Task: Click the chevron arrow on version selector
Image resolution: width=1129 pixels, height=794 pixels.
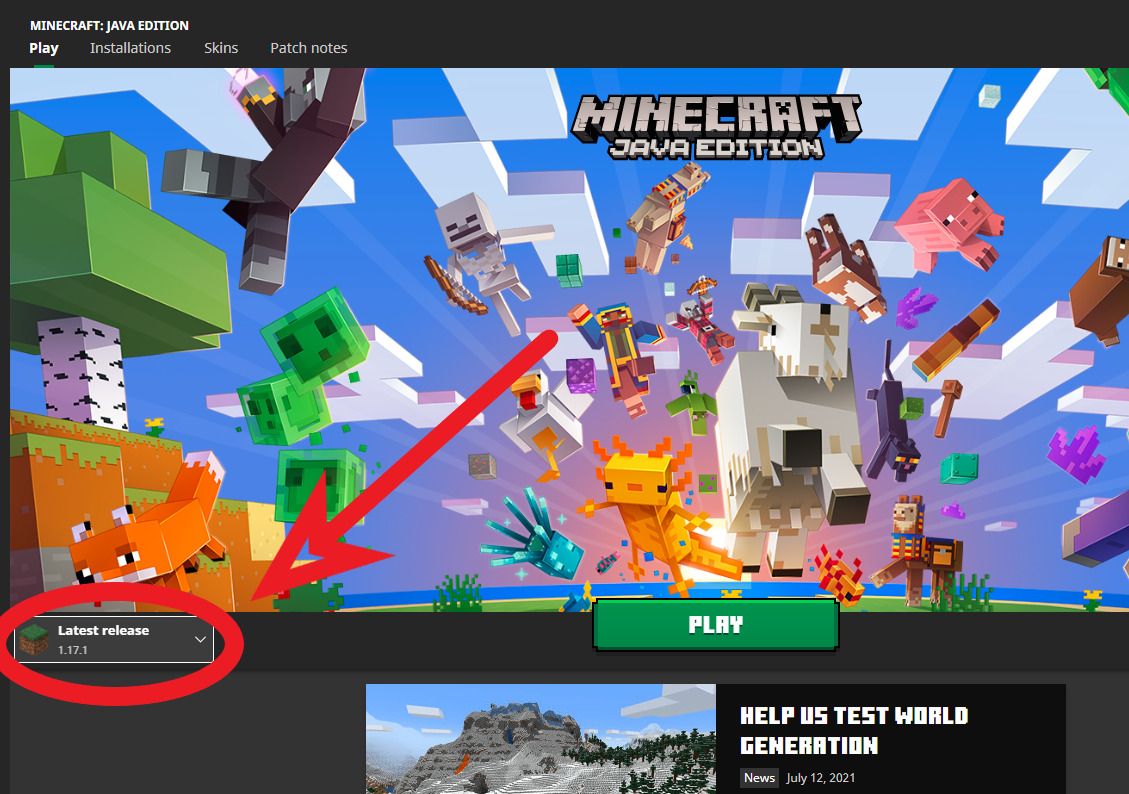Action: click(x=200, y=640)
